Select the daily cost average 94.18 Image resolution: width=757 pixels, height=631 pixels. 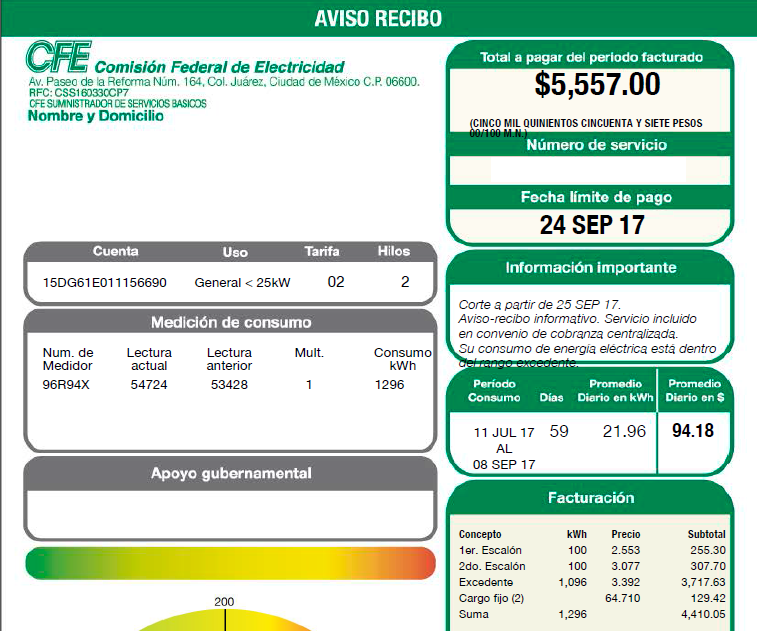point(693,431)
